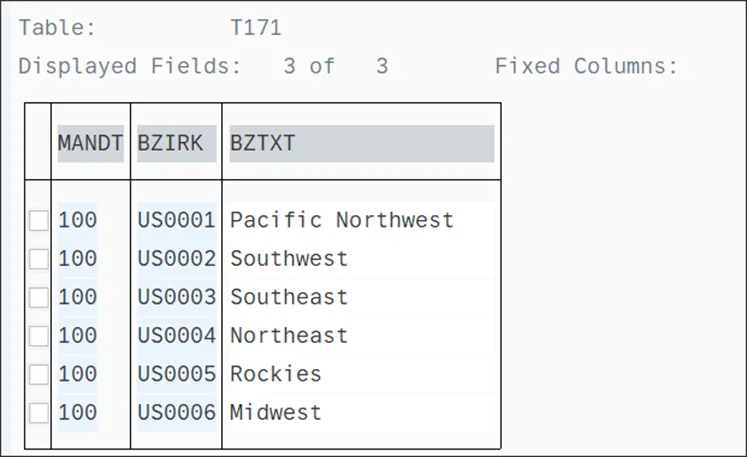Click the Southeast description cell
The image size is (747, 457).
coord(289,297)
